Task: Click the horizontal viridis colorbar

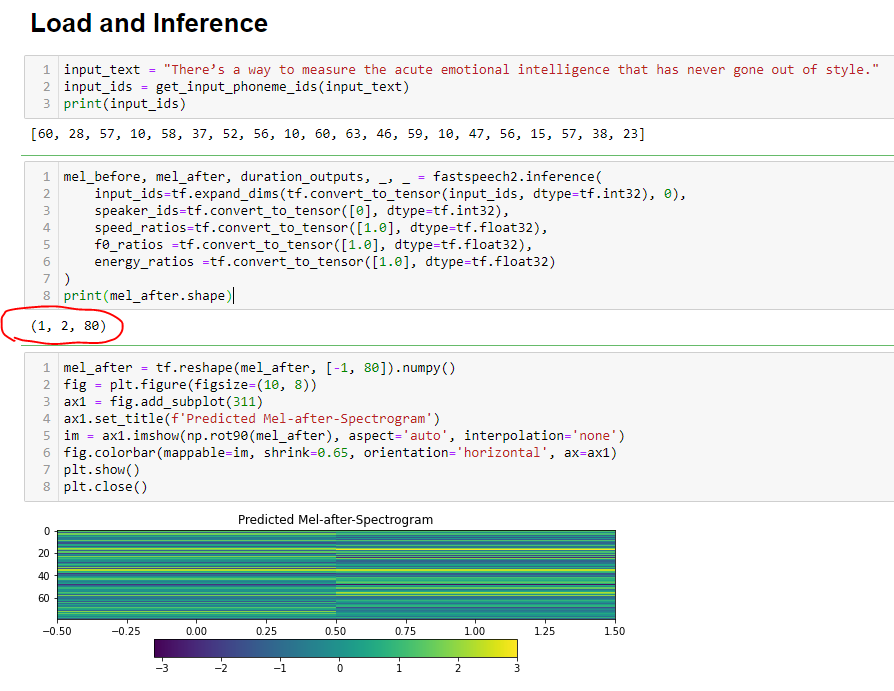Action: 336,649
